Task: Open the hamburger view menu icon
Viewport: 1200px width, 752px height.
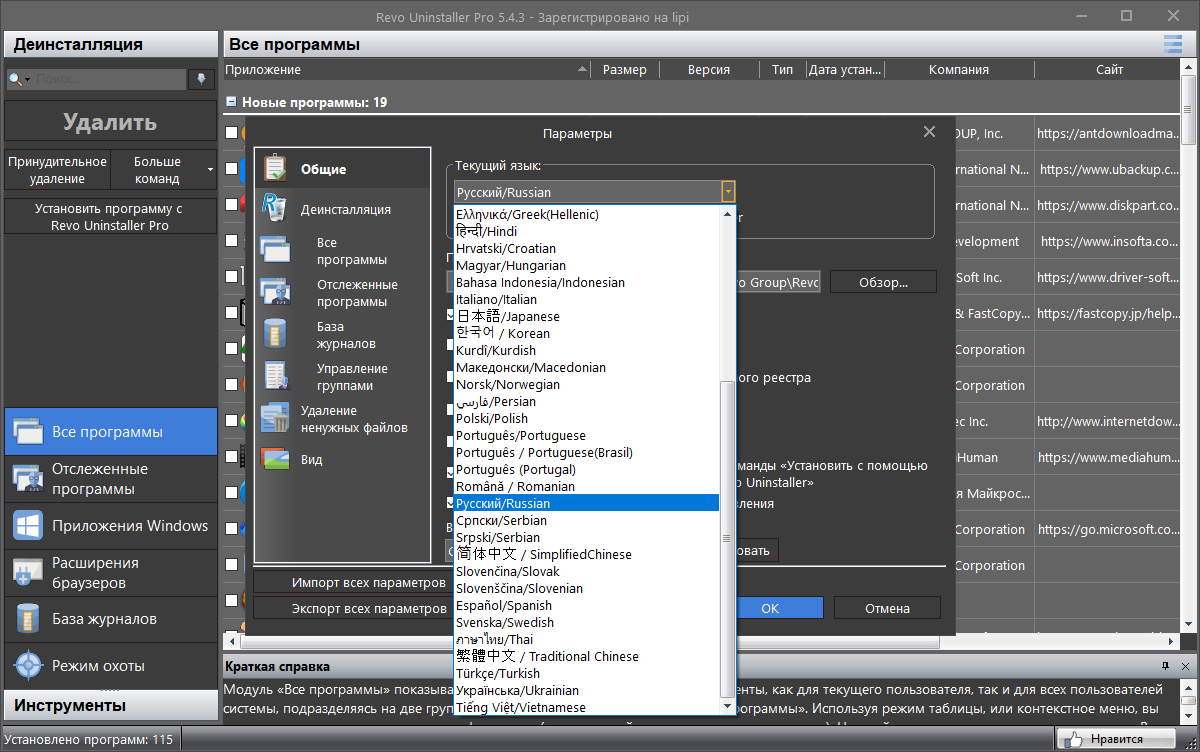Action: (x=1172, y=44)
